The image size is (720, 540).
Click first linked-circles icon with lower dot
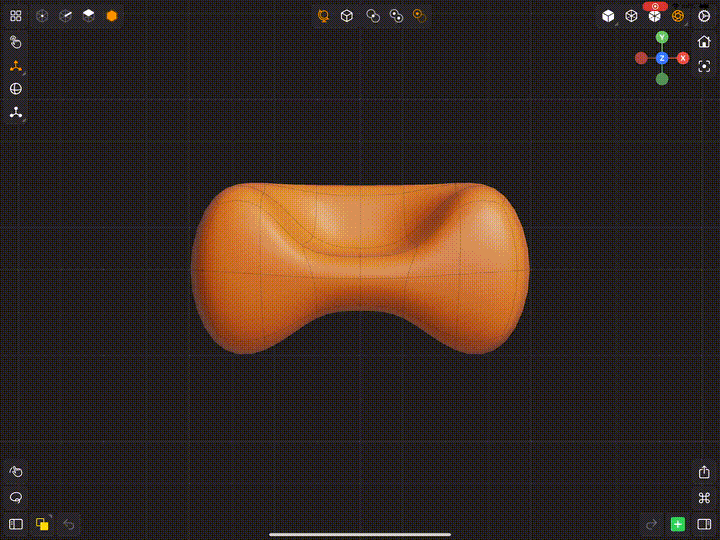click(x=373, y=16)
